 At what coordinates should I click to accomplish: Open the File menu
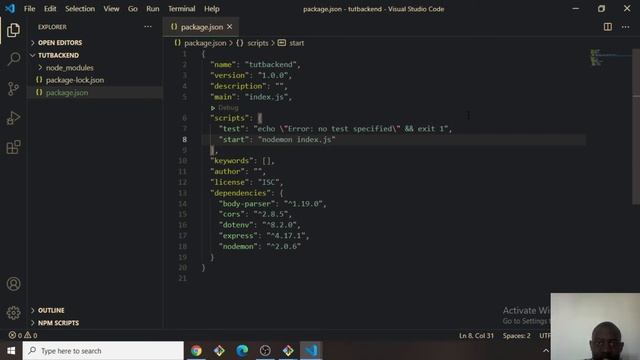coord(29,9)
